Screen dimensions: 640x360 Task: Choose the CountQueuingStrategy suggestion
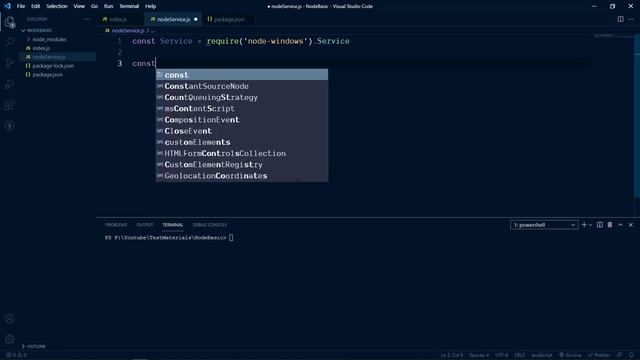(242, 98)
